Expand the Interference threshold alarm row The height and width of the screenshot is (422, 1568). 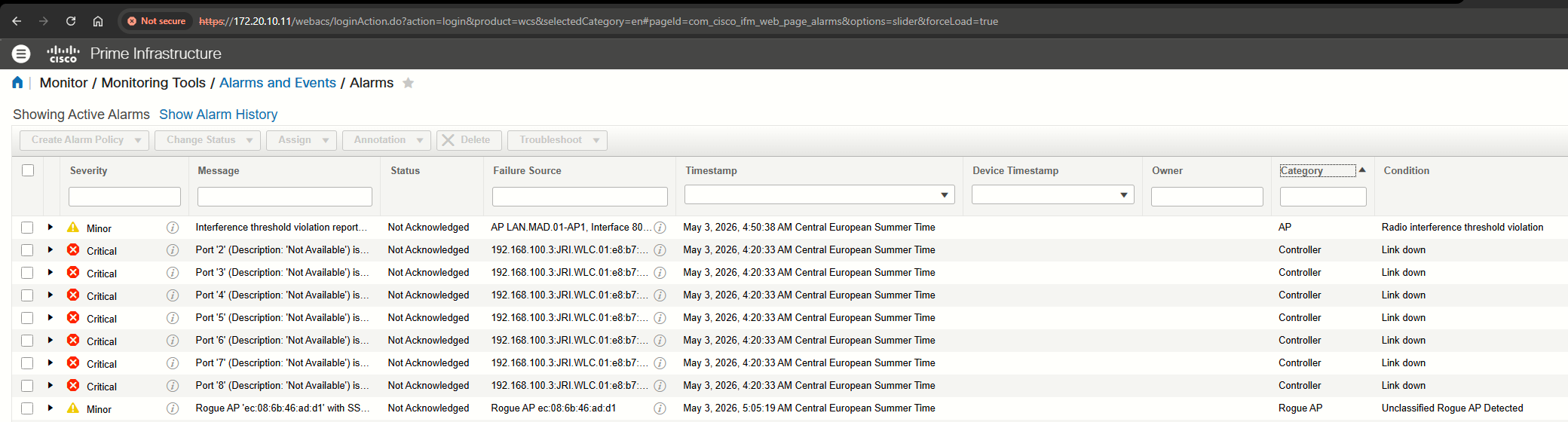pyautogui.click(x=51, y=227)
